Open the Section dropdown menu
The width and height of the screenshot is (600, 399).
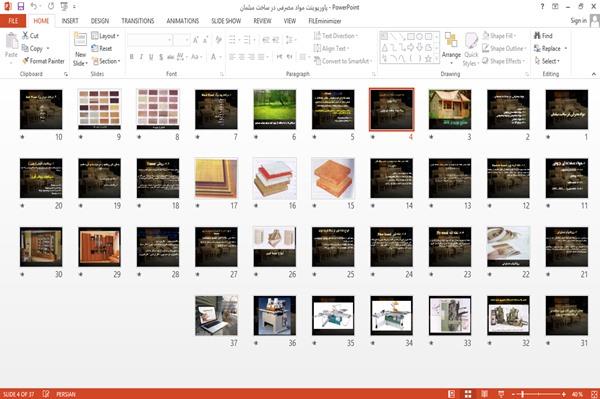106,61
